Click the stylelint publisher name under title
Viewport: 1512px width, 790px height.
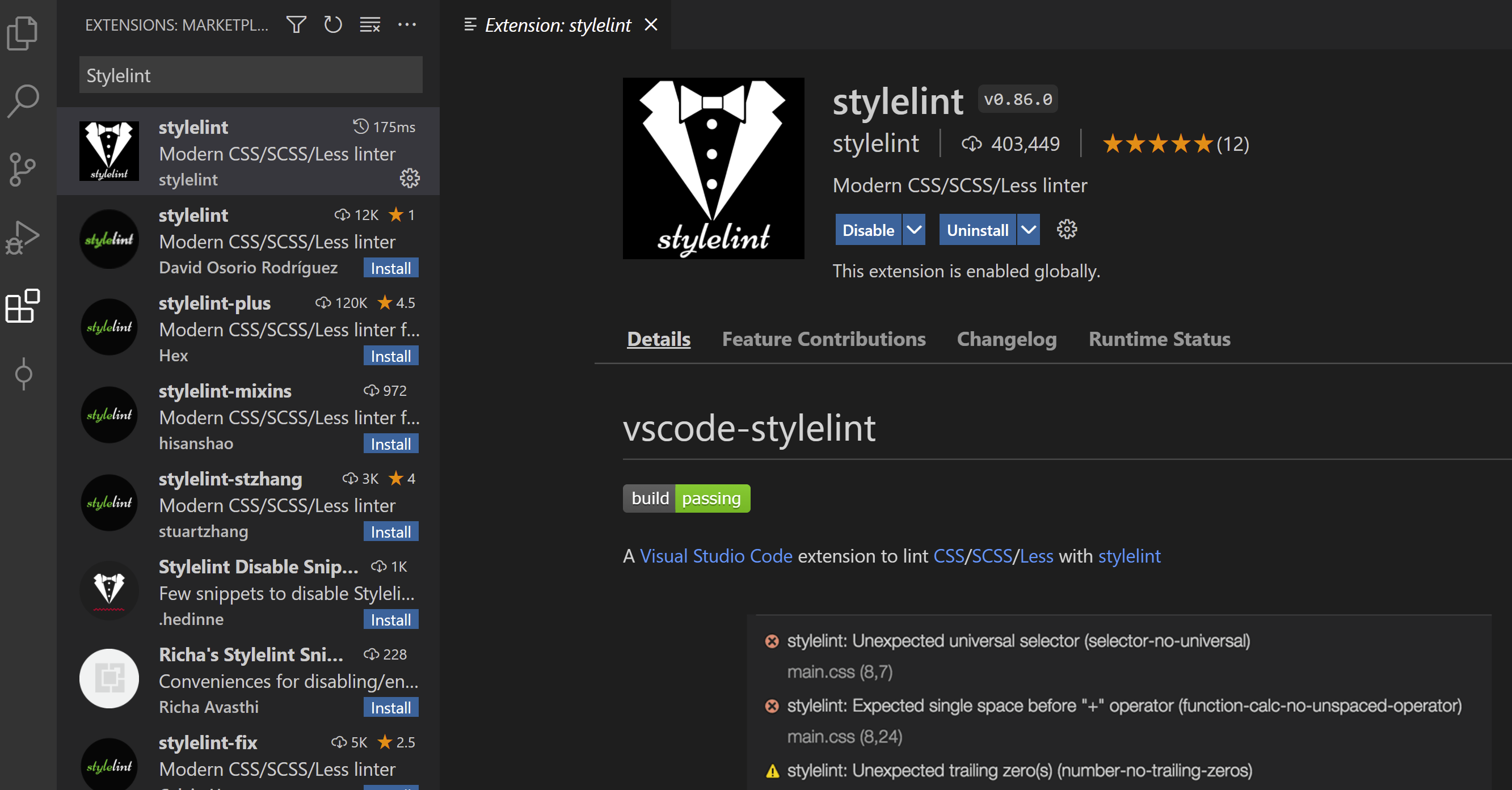(875, 144)
